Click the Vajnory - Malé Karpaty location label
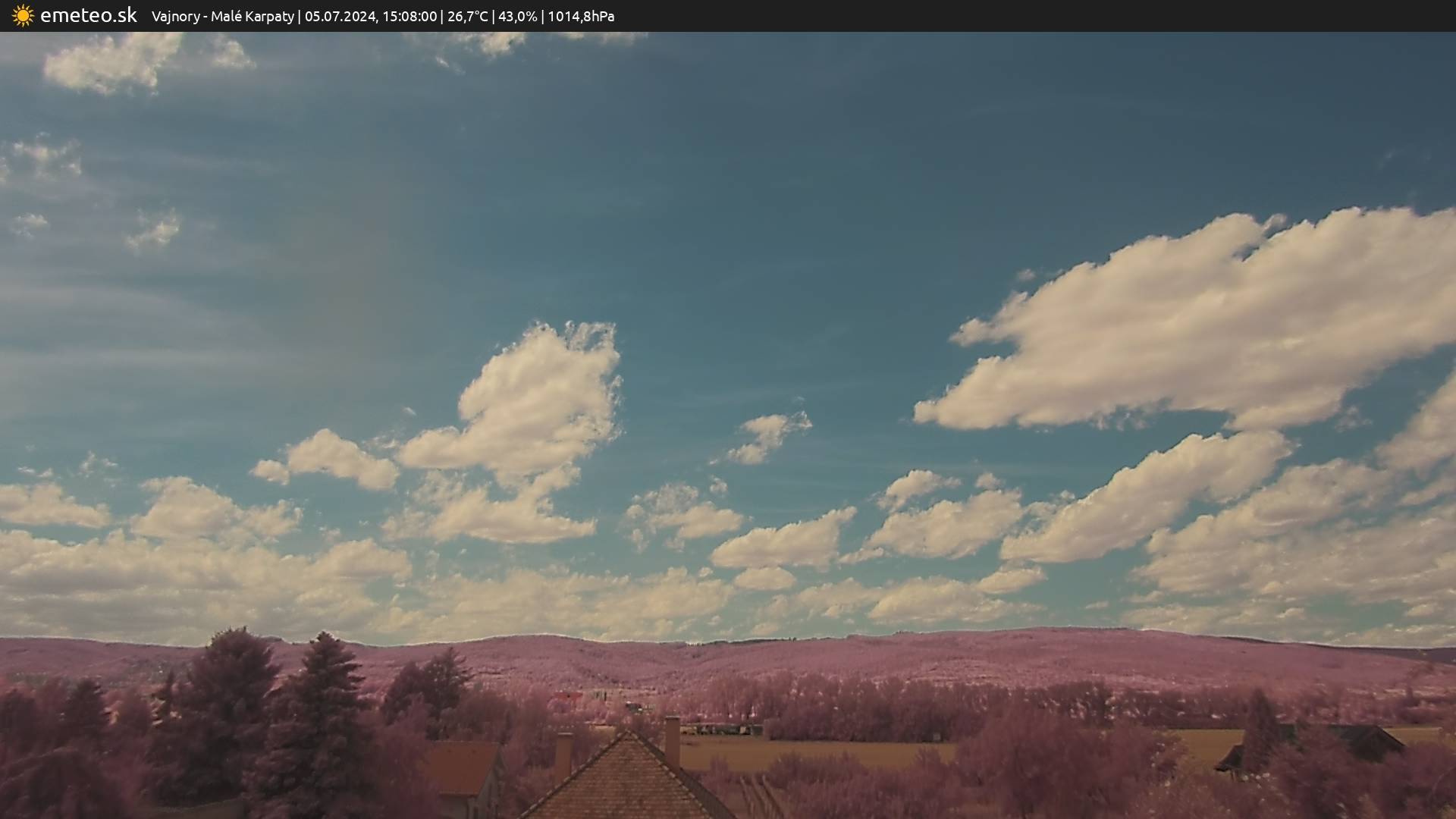The width and height of the screenshot is (1456, 819). (x=222, y=17)
